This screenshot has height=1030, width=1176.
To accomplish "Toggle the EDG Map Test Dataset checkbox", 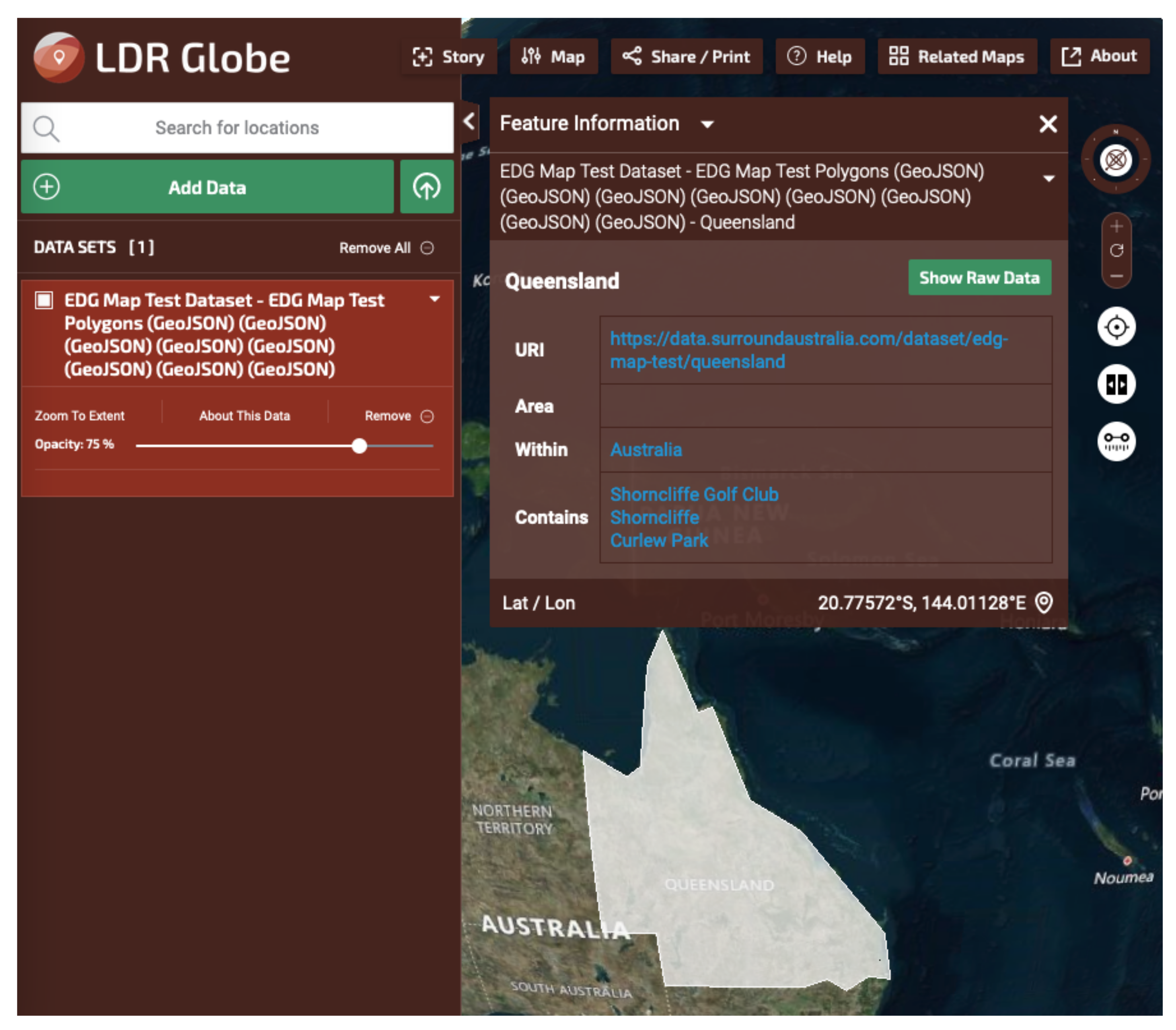I will click(44, 300).
